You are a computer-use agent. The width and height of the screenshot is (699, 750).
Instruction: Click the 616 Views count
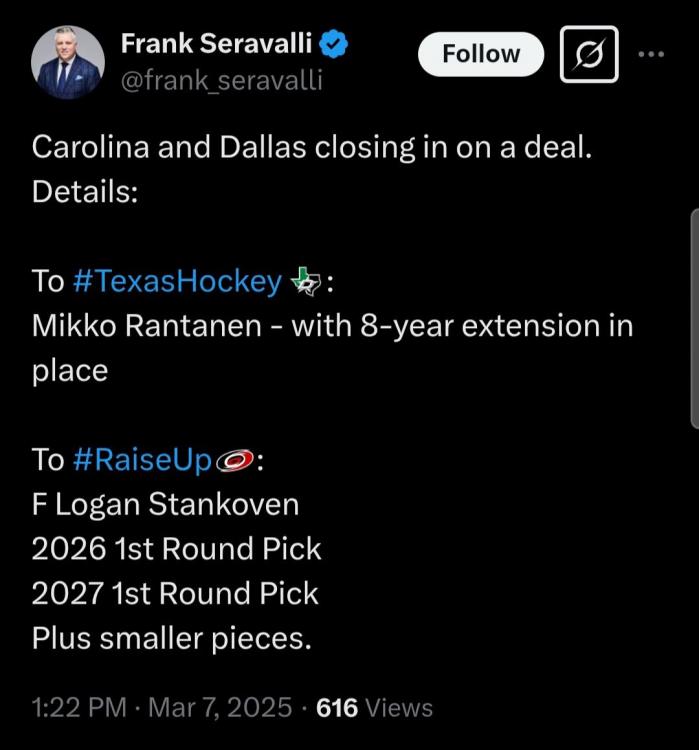374,708
